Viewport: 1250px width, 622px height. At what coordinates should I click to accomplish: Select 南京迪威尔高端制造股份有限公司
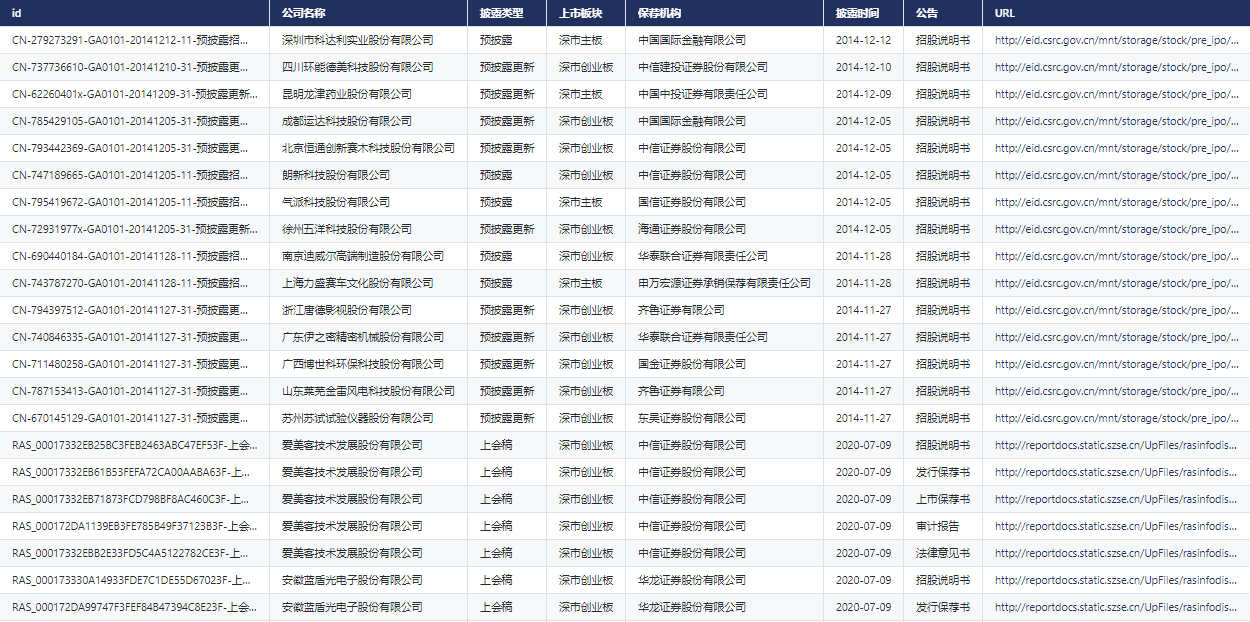click(x=363, y=256)
